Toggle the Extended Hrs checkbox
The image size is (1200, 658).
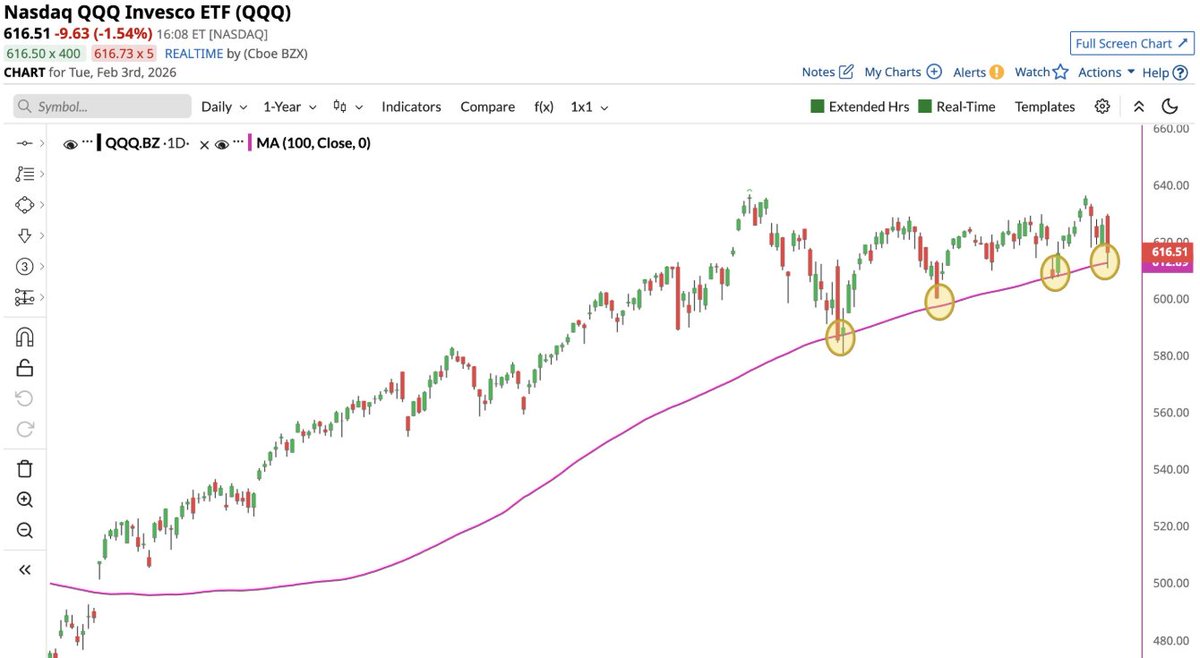(817, 106)
